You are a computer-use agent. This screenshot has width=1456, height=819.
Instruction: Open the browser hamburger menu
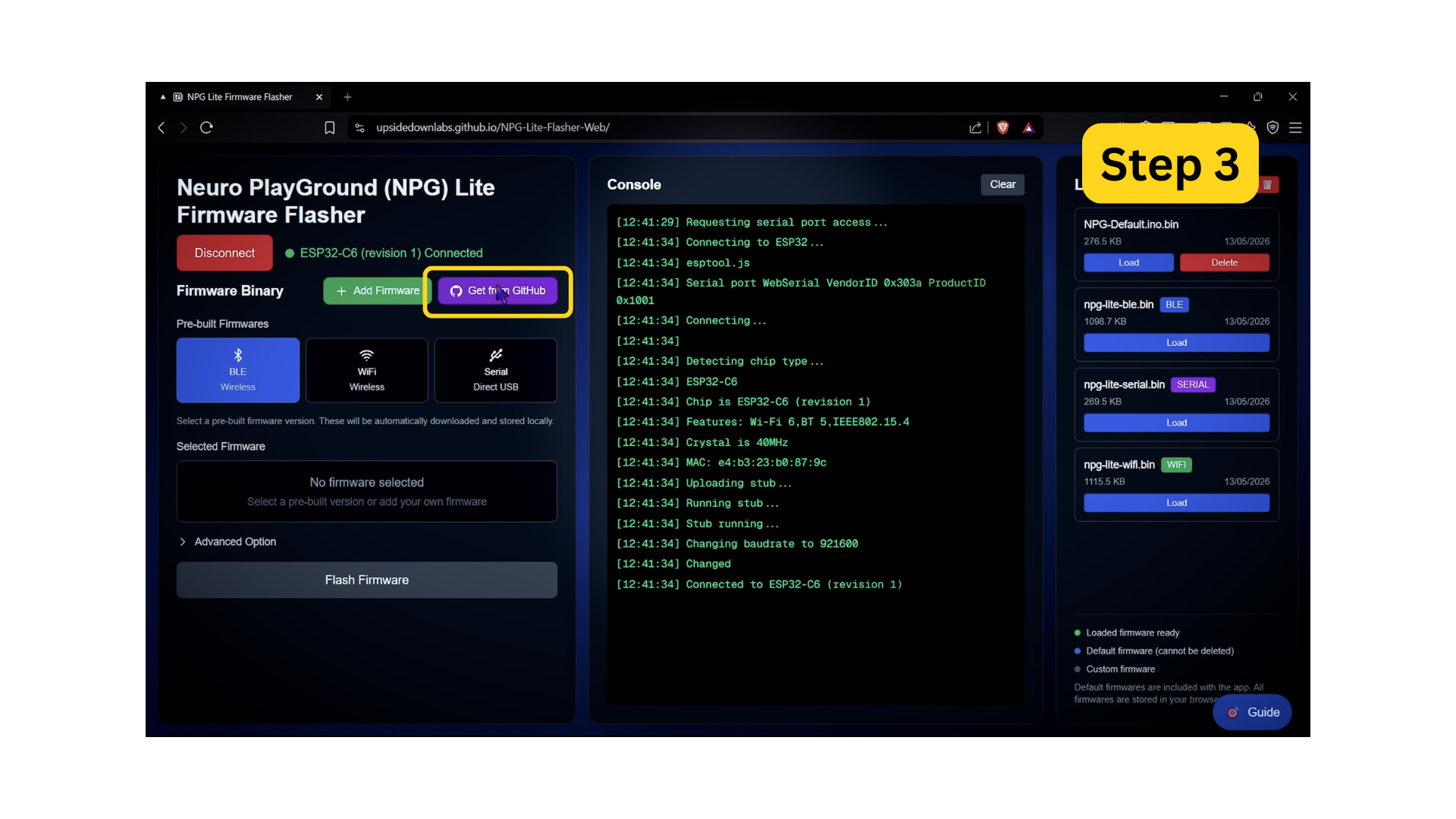pos(1295,127)
